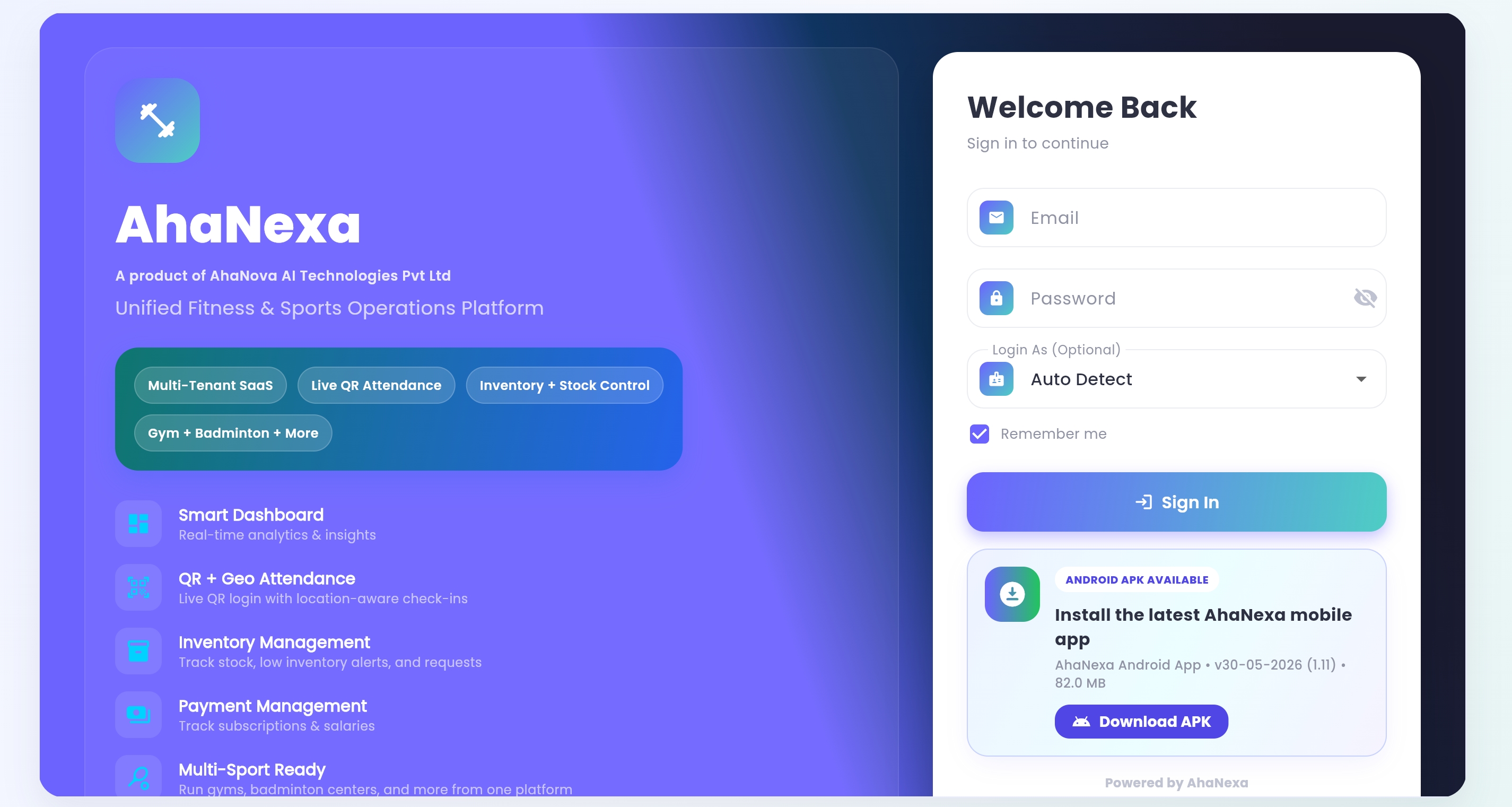
Task: Click the Remember me label text
Action: coord(1053,434)
